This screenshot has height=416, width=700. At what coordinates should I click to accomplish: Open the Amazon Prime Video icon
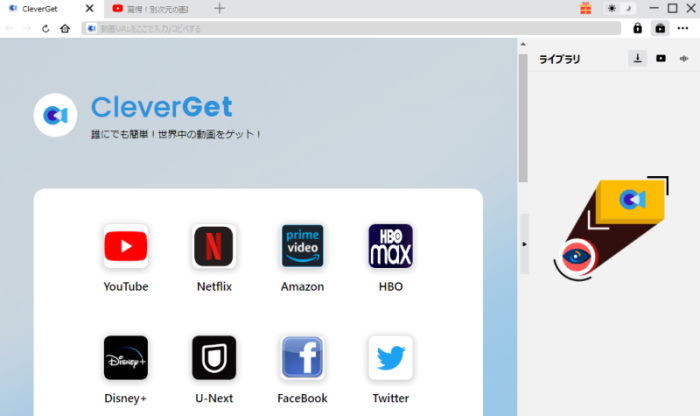[302, 246]
